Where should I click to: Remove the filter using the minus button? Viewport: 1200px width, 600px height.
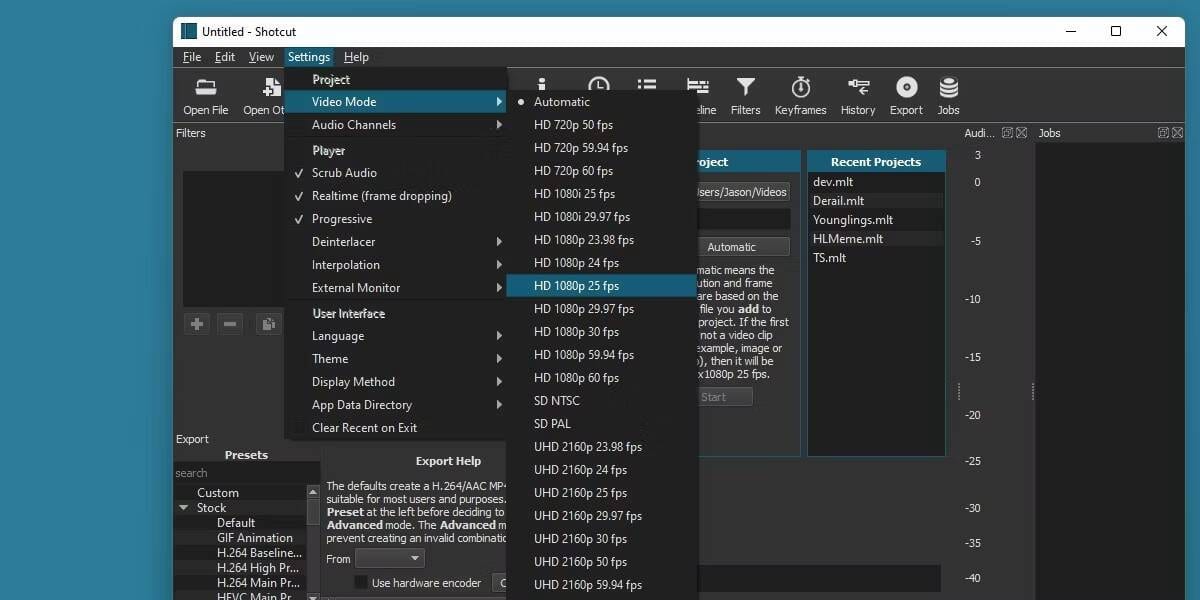pos(230,324)
